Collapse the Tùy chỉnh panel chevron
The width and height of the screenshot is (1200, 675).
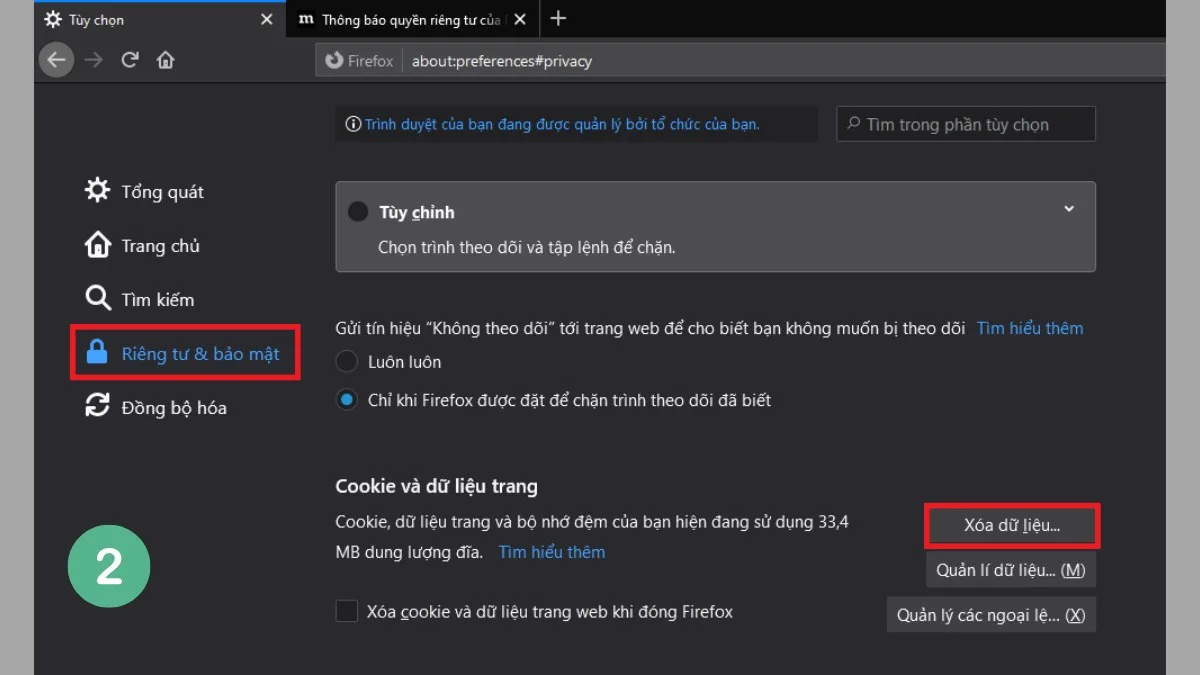coord(1069,209)
